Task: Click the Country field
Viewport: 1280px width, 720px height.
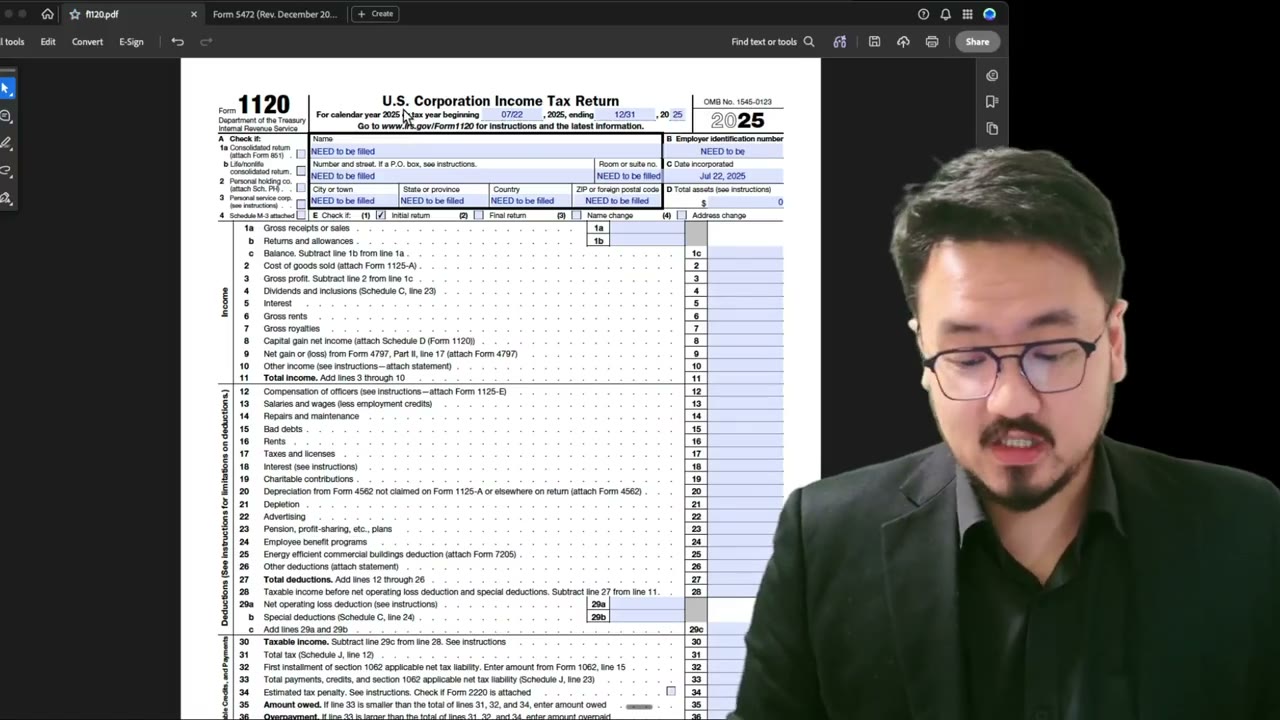Action: (530, 201)
